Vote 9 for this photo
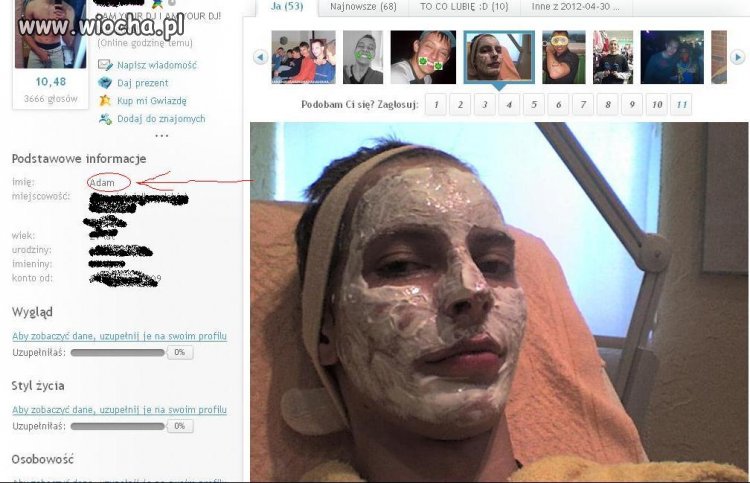The width and height of the screenshot is (750, 483). click(632, 104)
